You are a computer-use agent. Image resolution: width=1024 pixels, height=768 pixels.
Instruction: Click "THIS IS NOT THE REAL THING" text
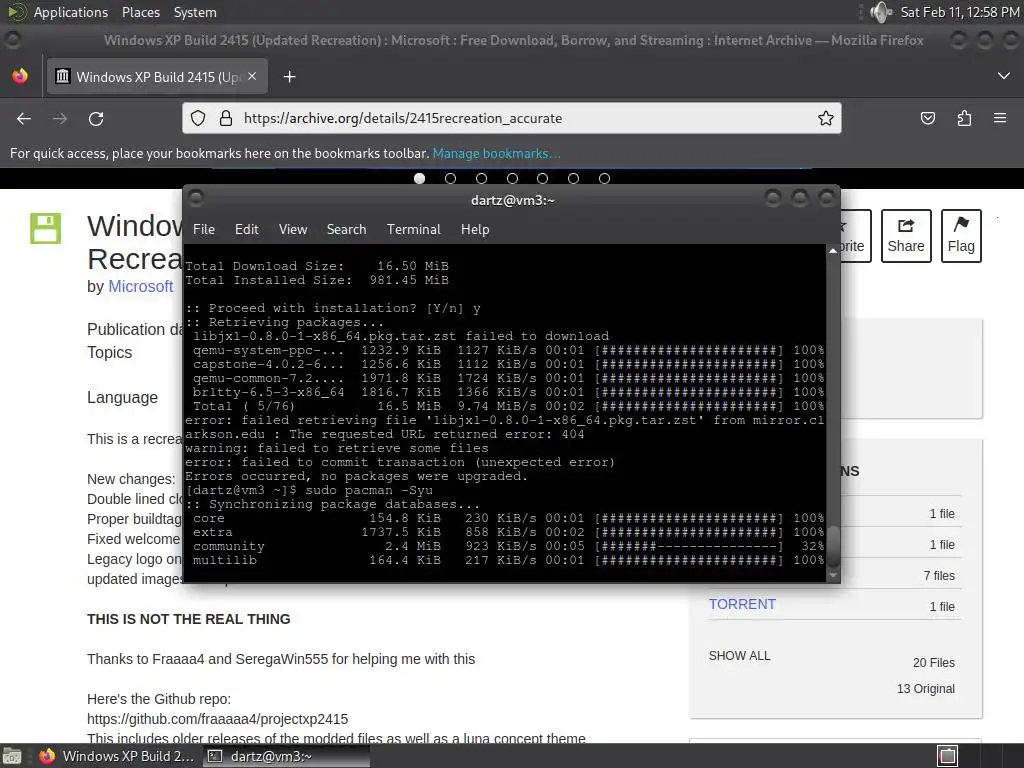(x=189, y=619)
